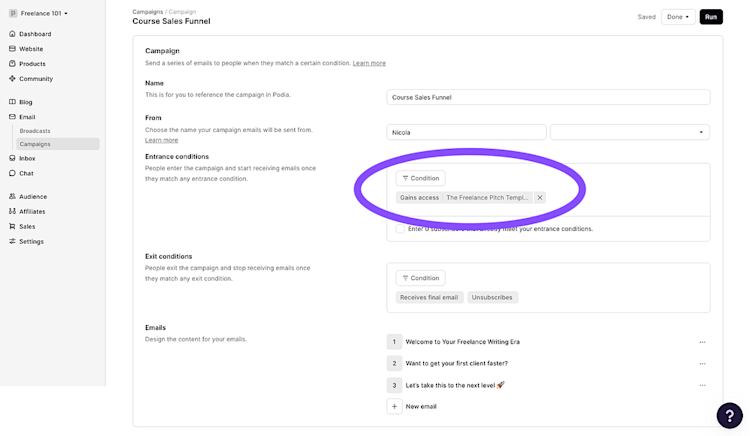Go to Settings in the sidebar
Image resolution: width=750 pixels, height=436 pixels.
pyautogui.click(x=31, y=241)
